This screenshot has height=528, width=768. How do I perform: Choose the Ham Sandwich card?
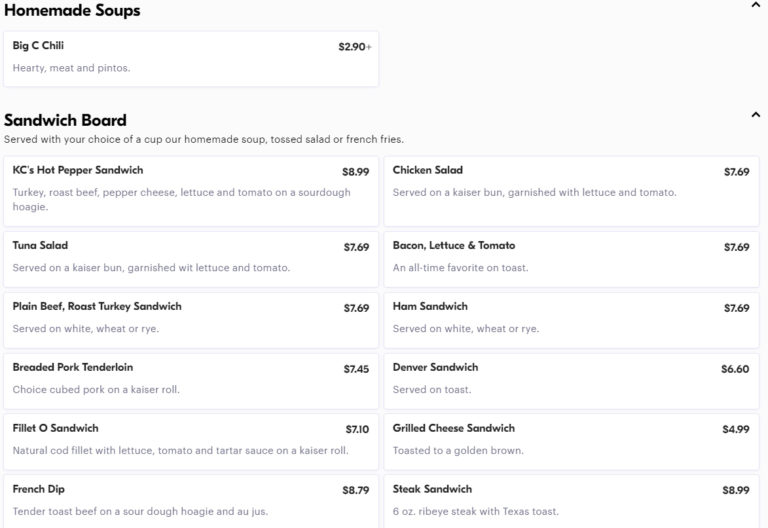pos(571,320)
